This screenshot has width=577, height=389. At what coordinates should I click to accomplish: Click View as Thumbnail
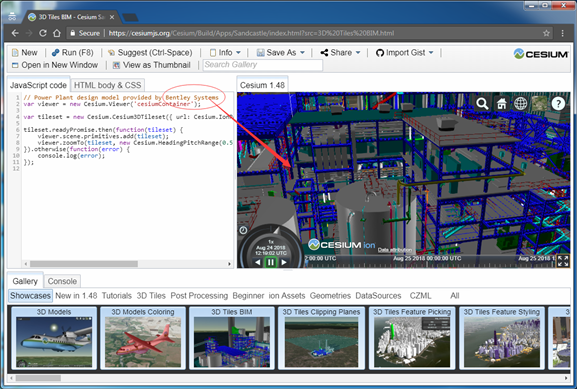click(152, 65)
